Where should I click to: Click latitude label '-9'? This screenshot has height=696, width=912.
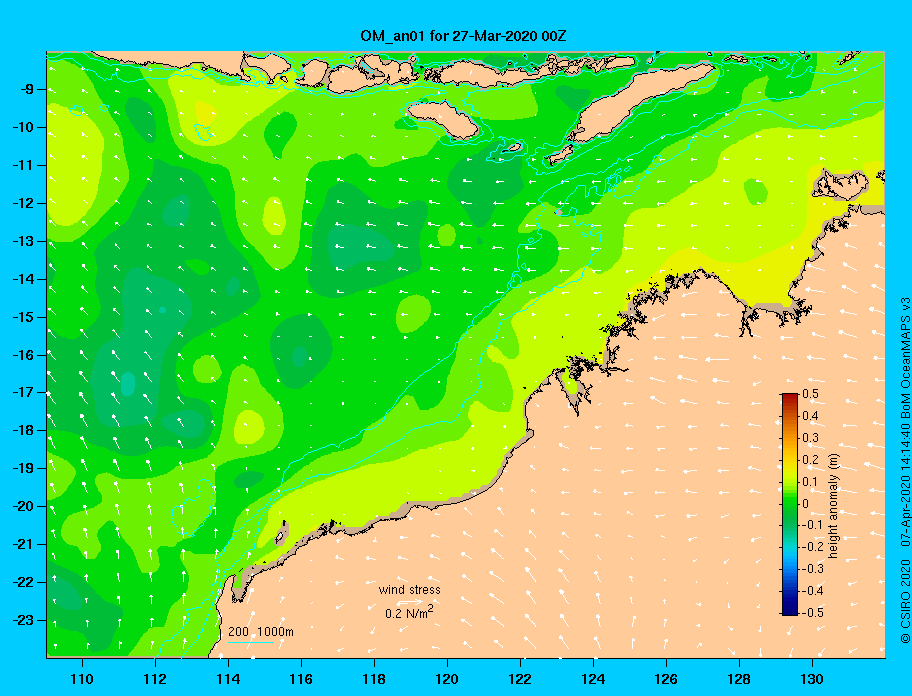coord(27,90)
